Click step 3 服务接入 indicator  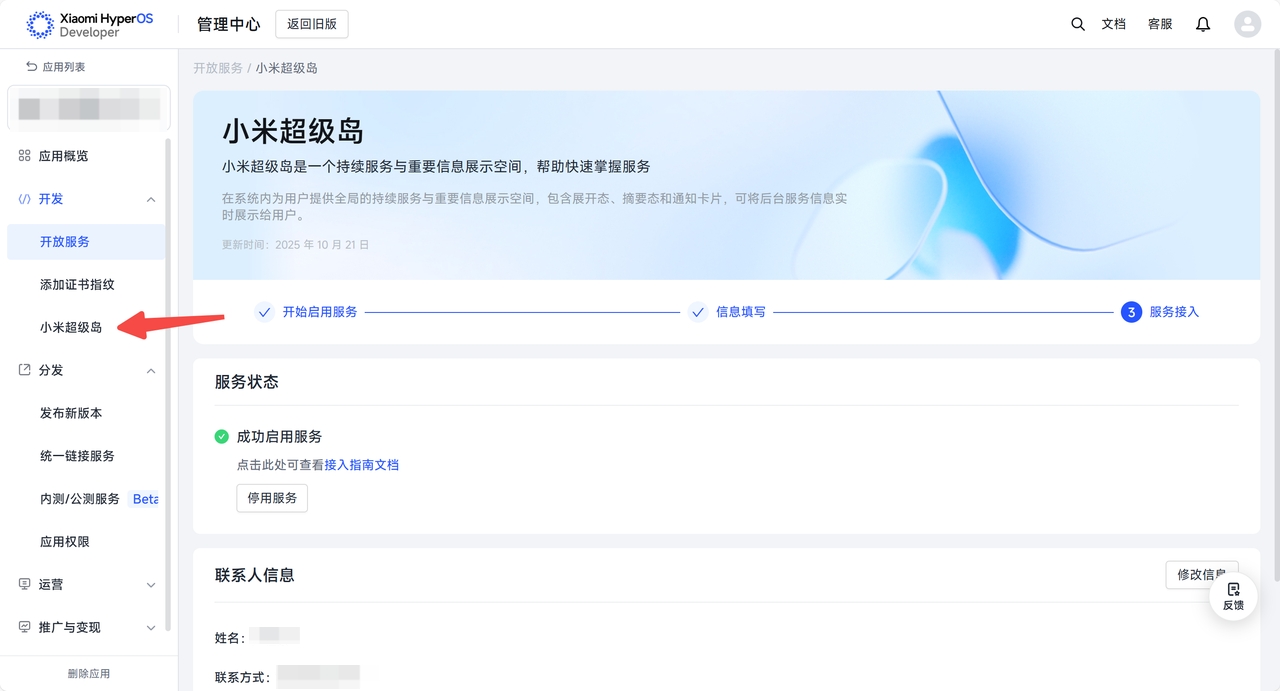(1131, 312)
